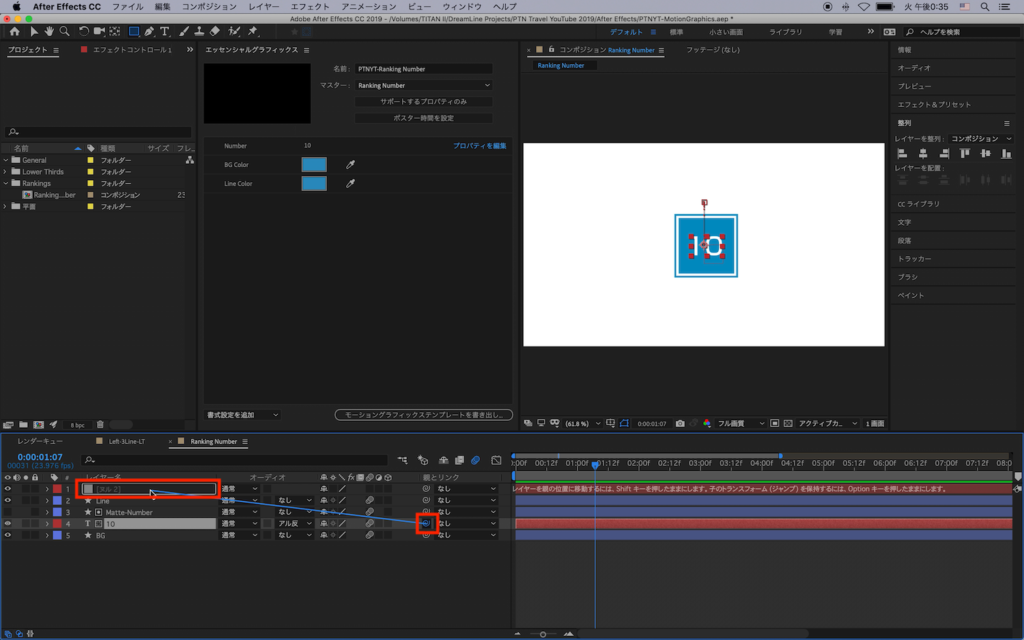Select the horizontal Type tool
Screen dimensions: 1024x640
coord(165,31)
